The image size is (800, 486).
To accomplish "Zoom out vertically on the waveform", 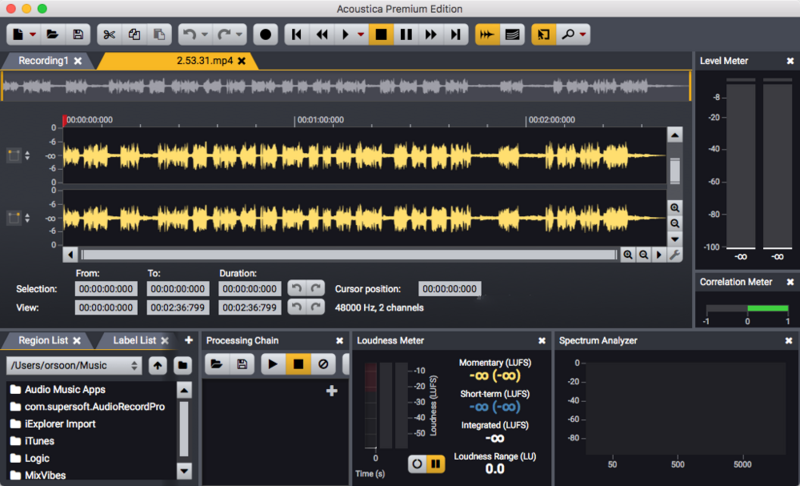I will tap(674, 223).
